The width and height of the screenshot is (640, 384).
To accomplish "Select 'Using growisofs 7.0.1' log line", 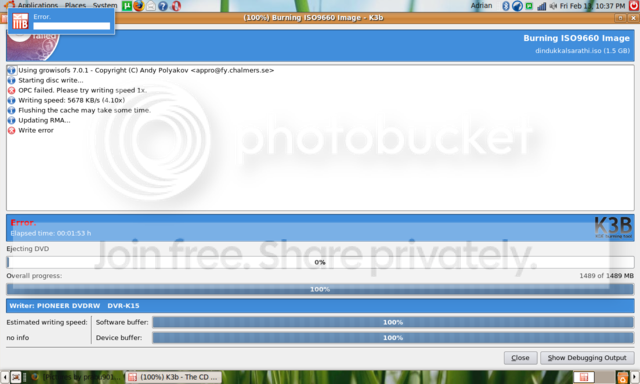I will pyautogui.click(x=146, y=70).
